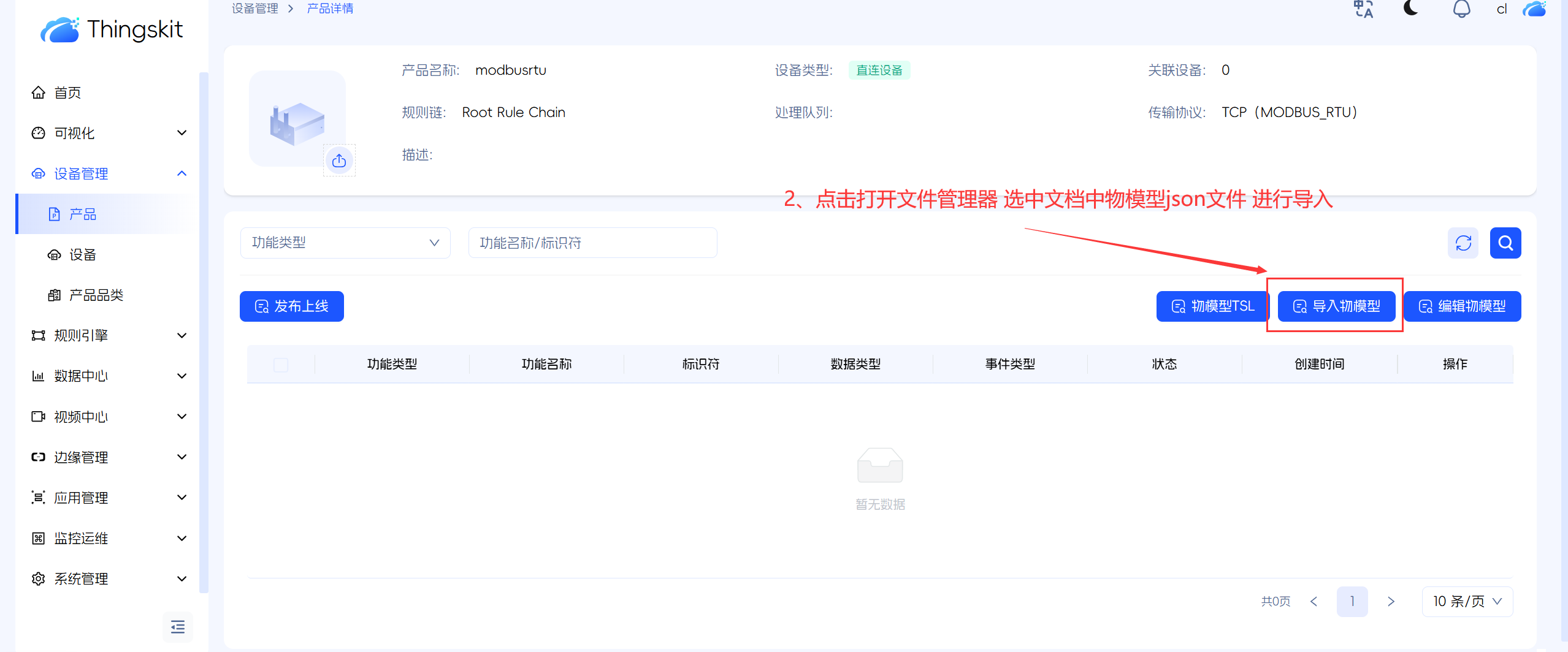Click the upload product image icon
Screen dimensions: 1568x652
pos(339,161)
